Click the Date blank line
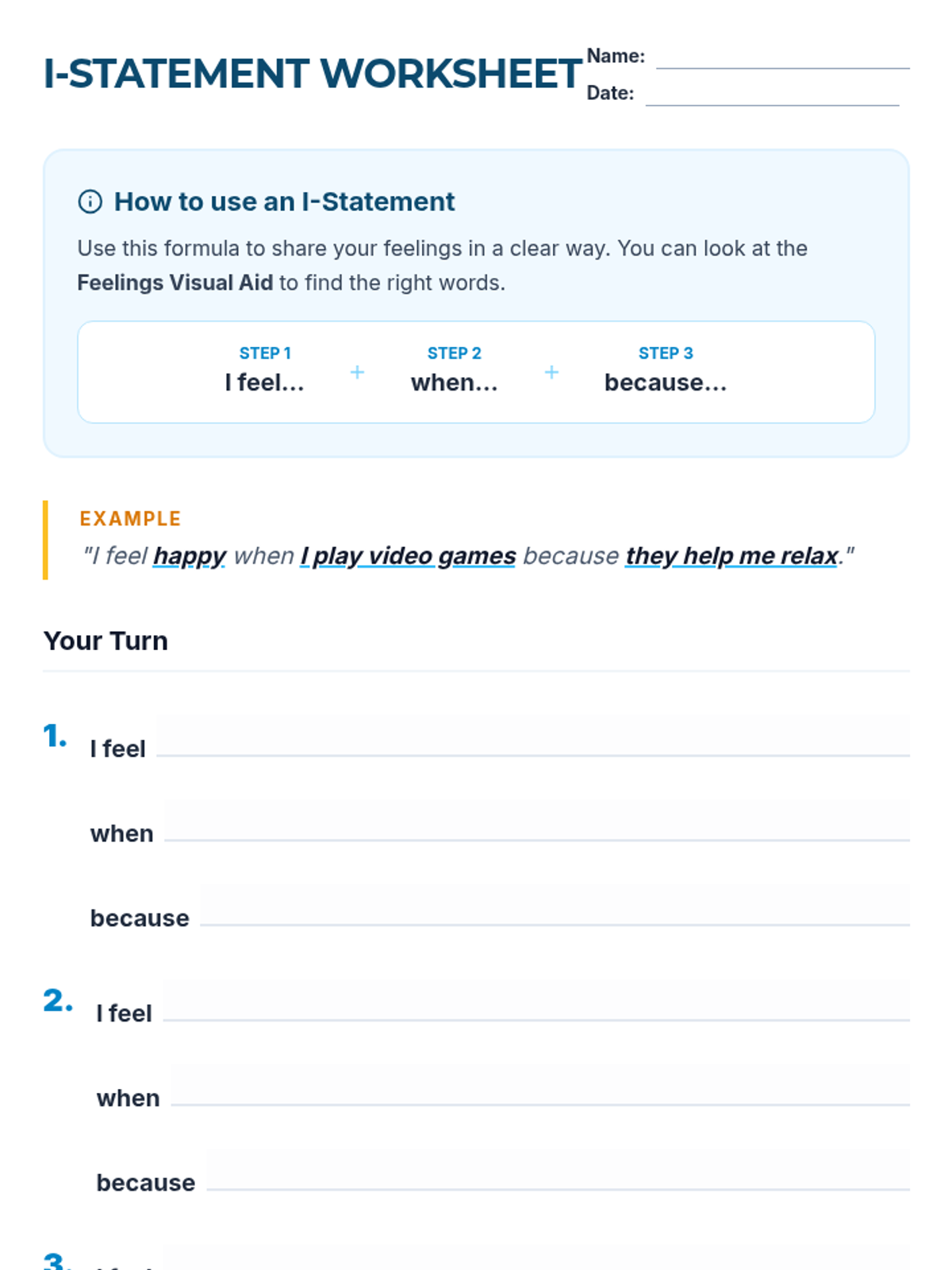The height and width of the screenshot is (1270, 952). [772, 94]
